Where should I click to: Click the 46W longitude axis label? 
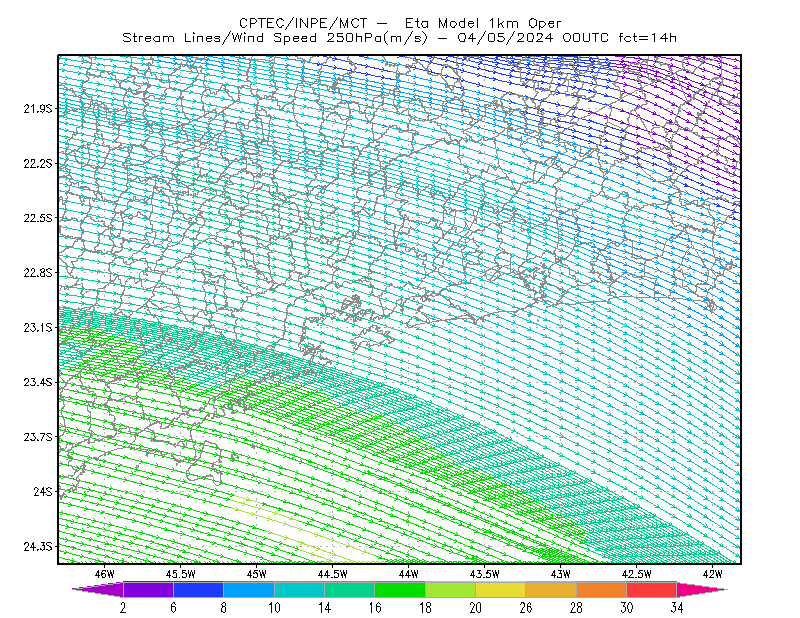tap(105, 574)
